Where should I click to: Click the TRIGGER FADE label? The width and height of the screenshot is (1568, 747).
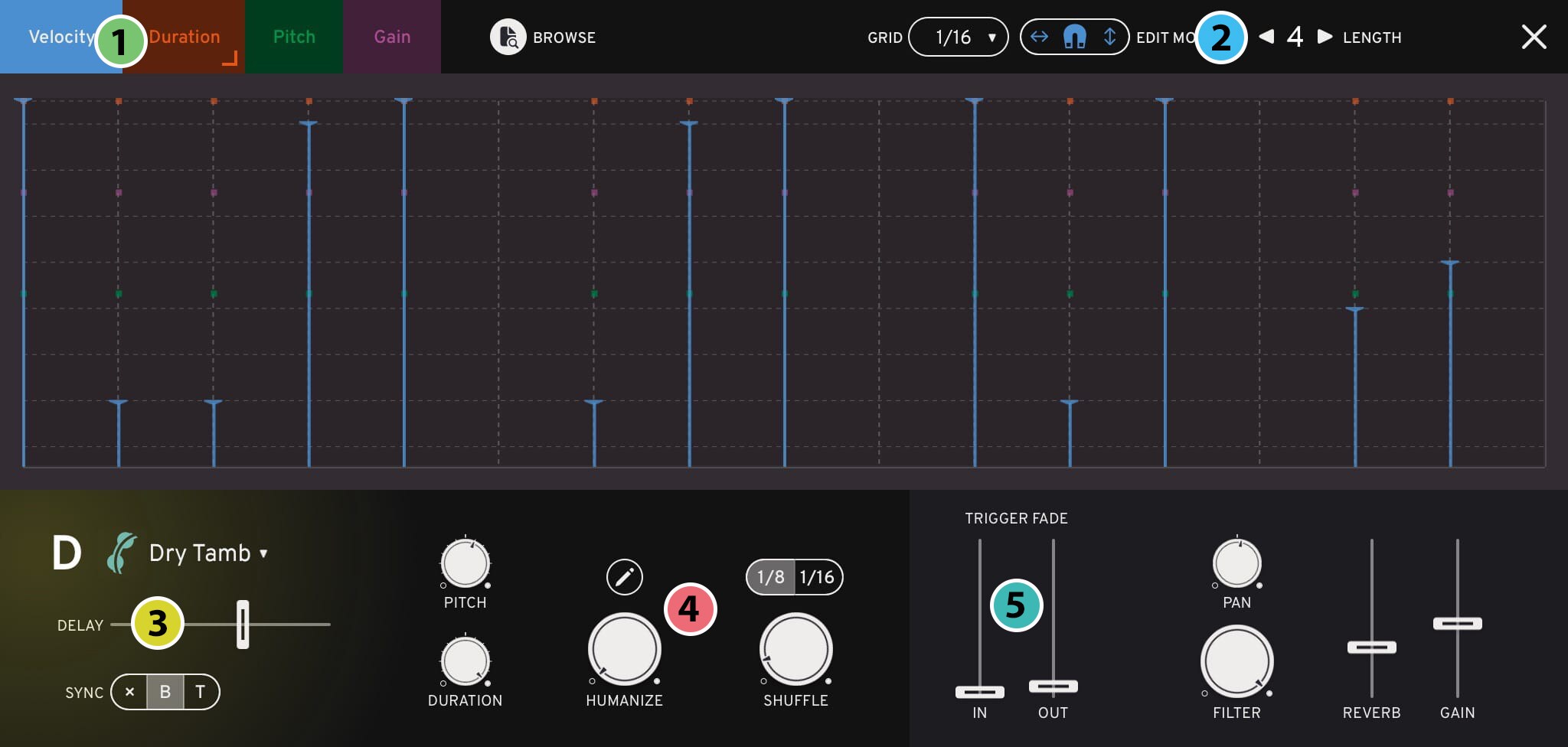click(x=1017, y=518)
